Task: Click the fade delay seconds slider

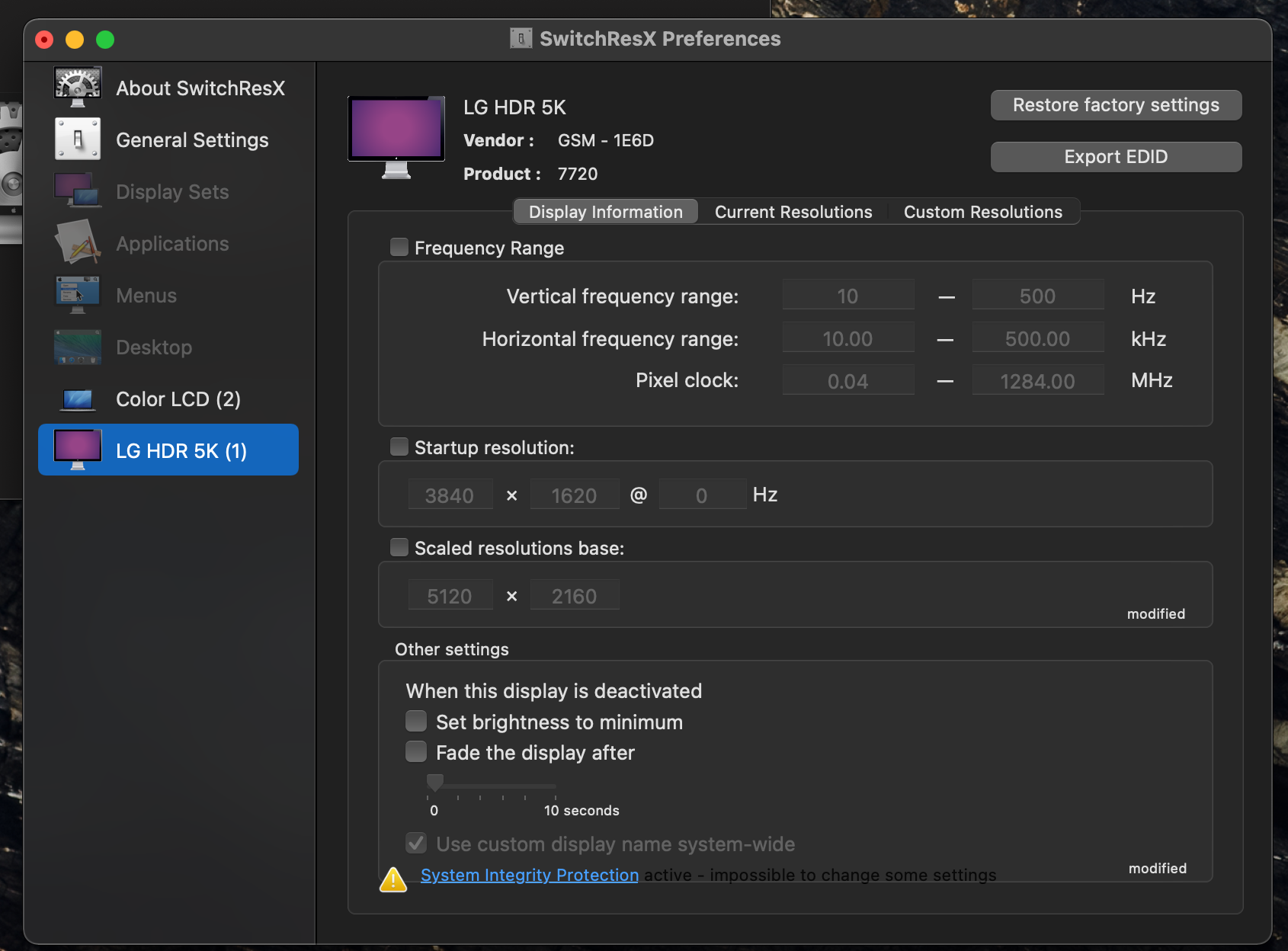Action: (492, 785)
